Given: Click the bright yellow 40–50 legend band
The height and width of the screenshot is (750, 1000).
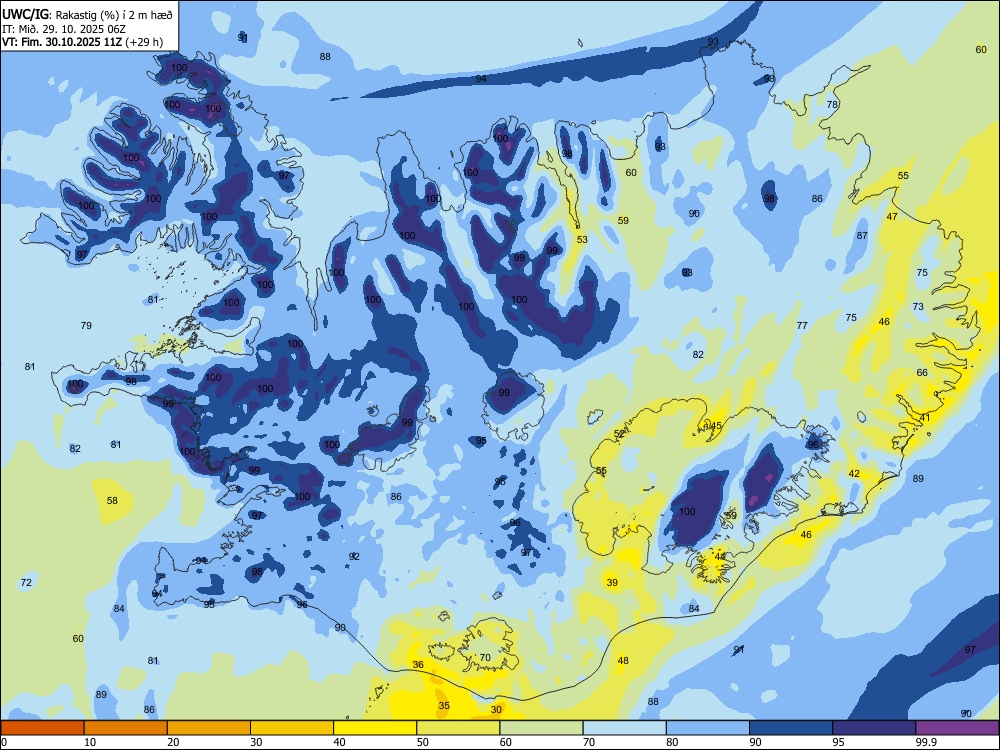Looking at the screenshot, I should (375, 728).
